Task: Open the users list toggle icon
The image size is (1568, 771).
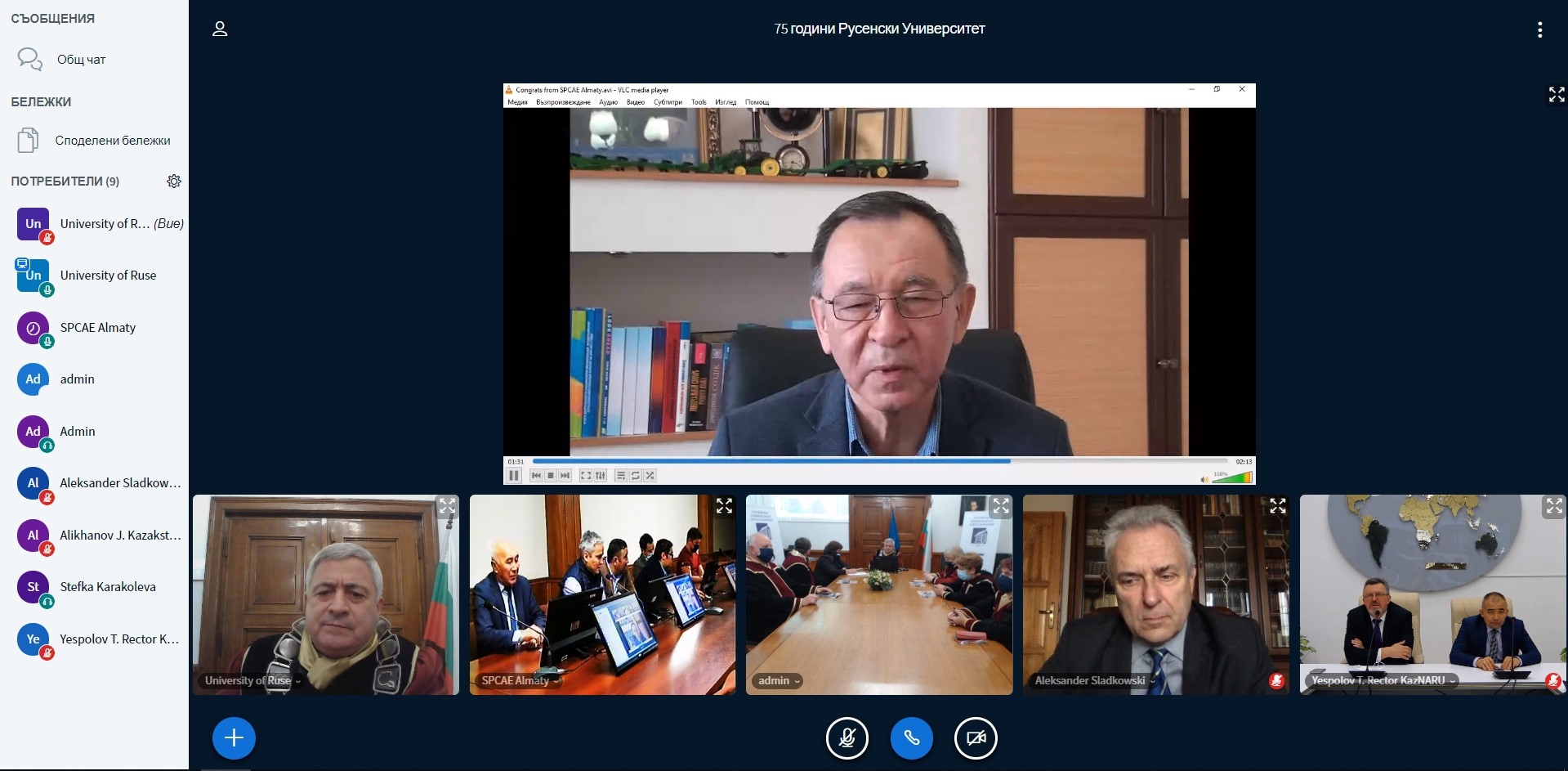Action: pyautogui.click(x=220, y=29)
